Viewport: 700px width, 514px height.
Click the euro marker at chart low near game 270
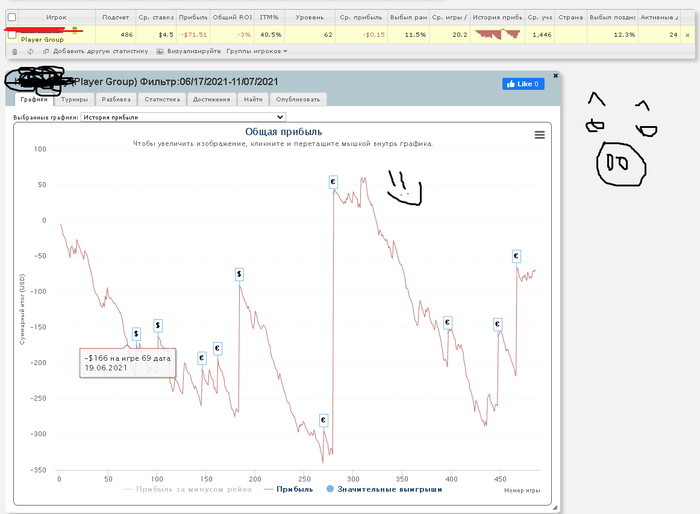(324, 420)
